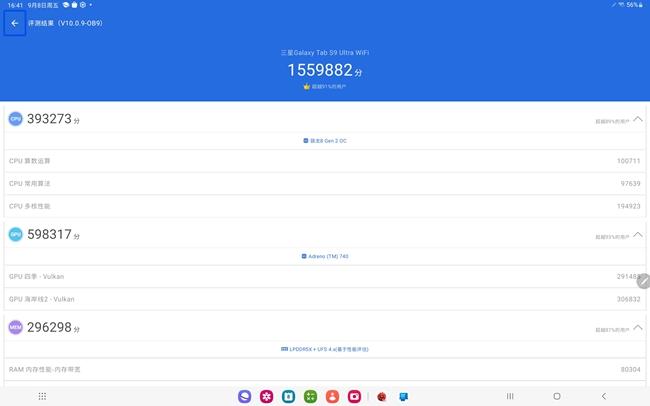Viewport: 650px width, 406px height.
Task: Tap the LPDDR5X + UFS 4.x label
Action: coord(329,349)
